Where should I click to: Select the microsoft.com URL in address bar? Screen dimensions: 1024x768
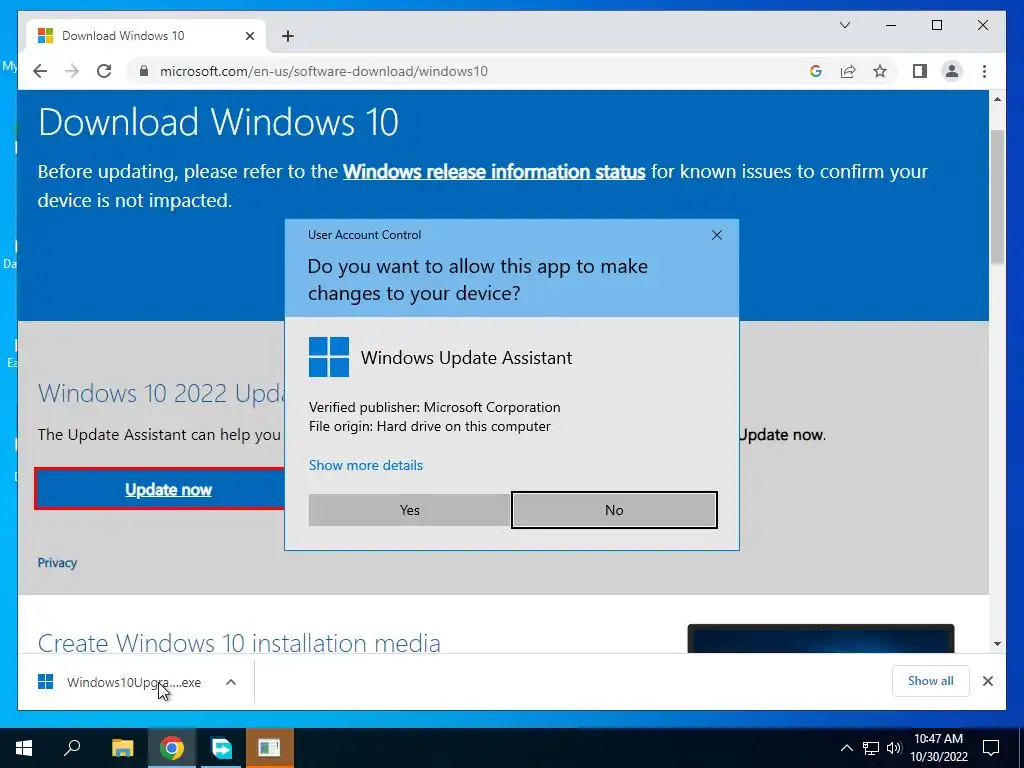[x=323, y=71]
